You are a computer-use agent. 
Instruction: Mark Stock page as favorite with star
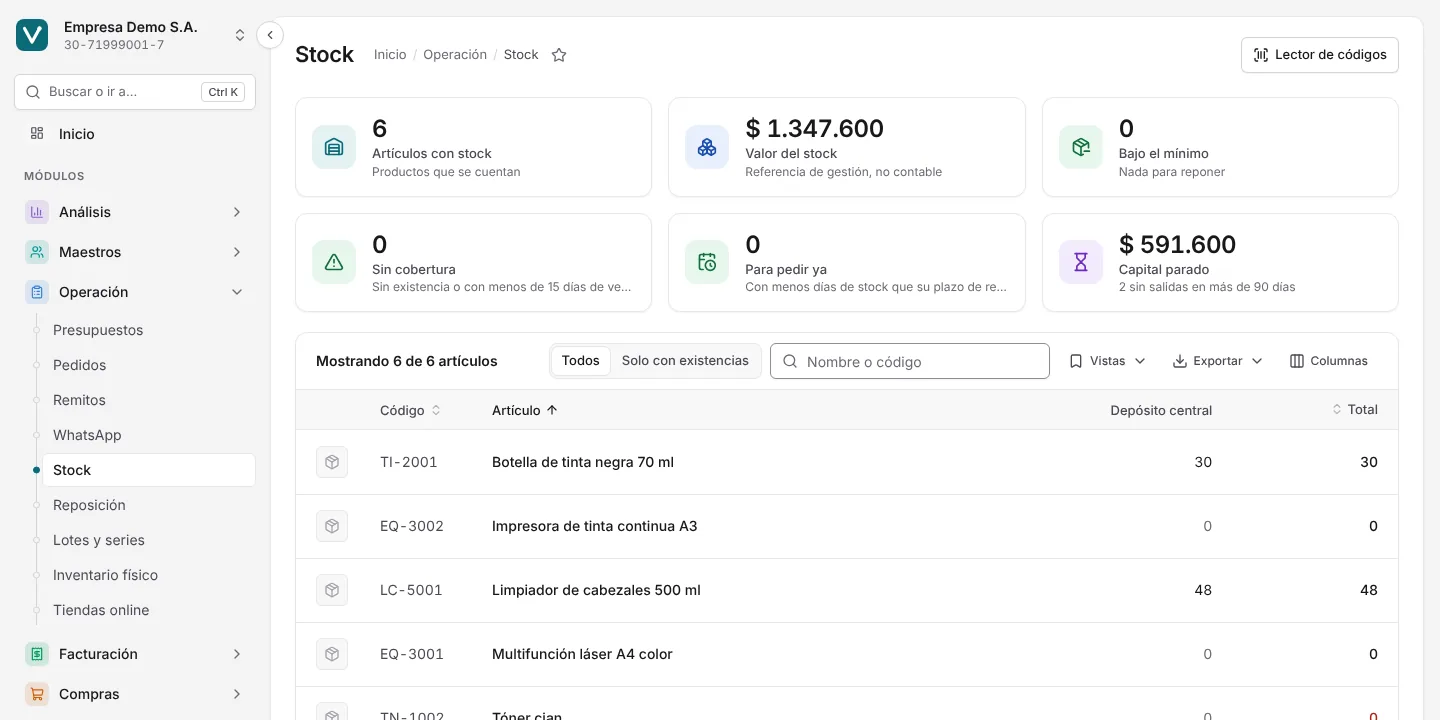tap(559, 55)
